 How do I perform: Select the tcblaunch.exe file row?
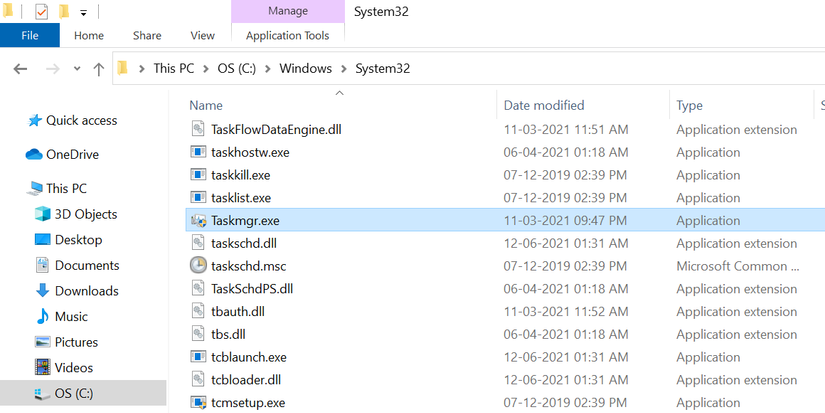click(x=249, y=357)
